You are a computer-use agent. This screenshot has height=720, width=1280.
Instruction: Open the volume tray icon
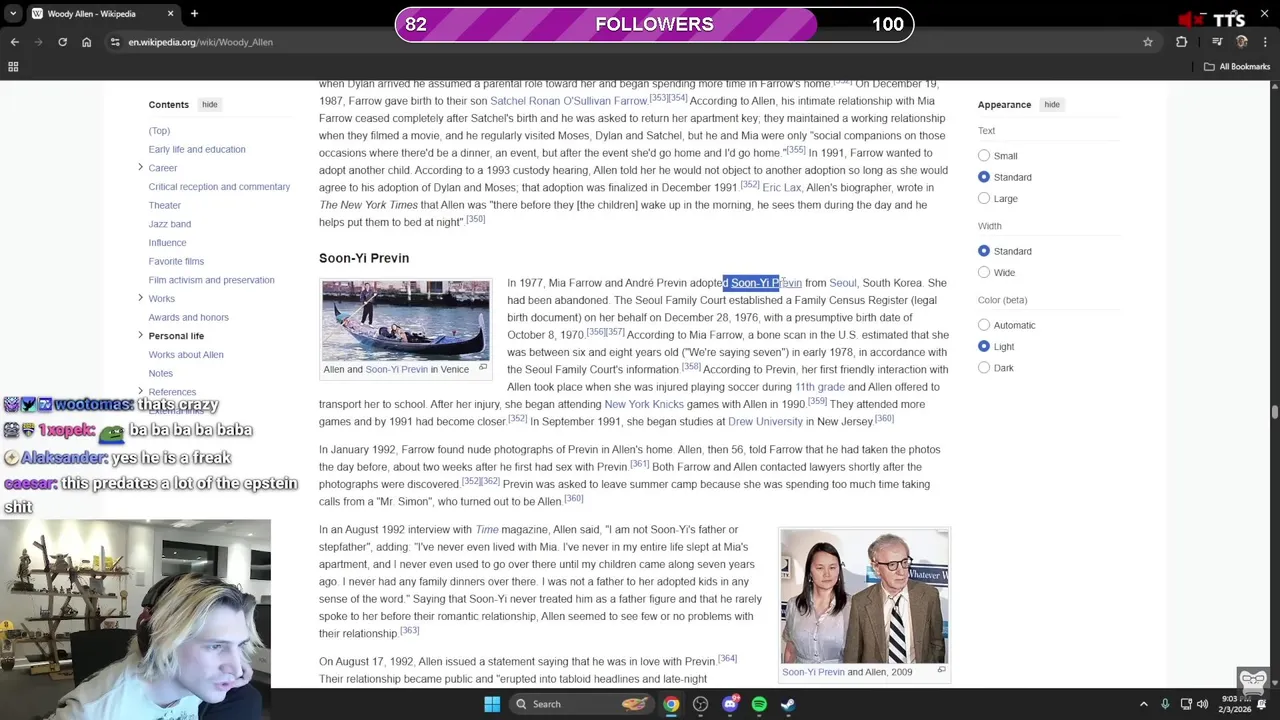(x=1202, y=704)
